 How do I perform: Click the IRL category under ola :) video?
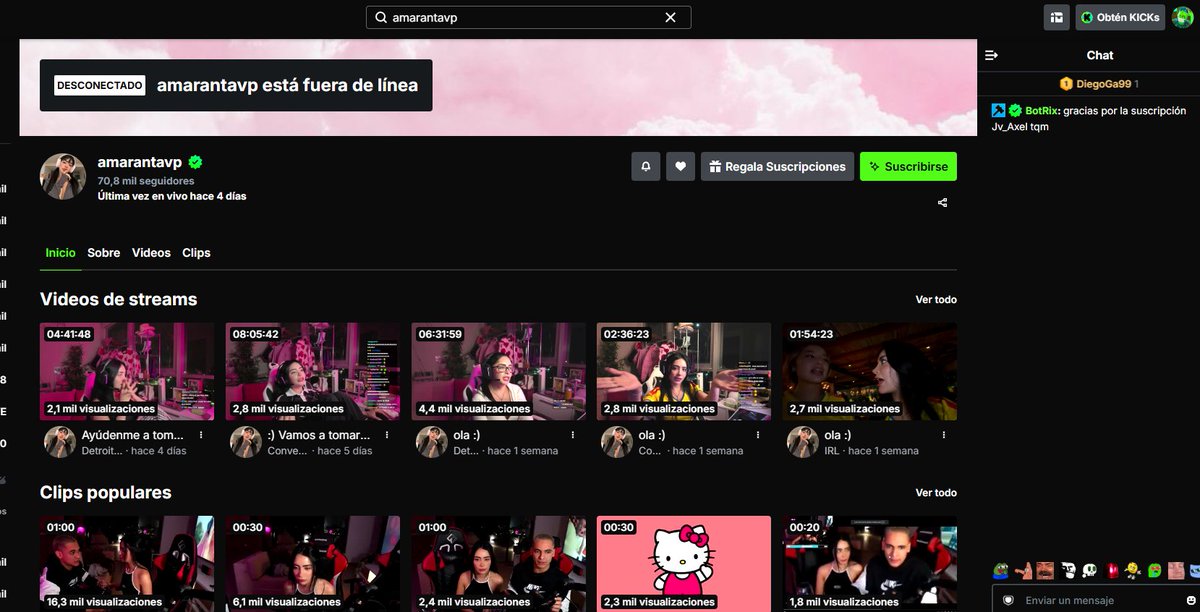click(833, 451)
